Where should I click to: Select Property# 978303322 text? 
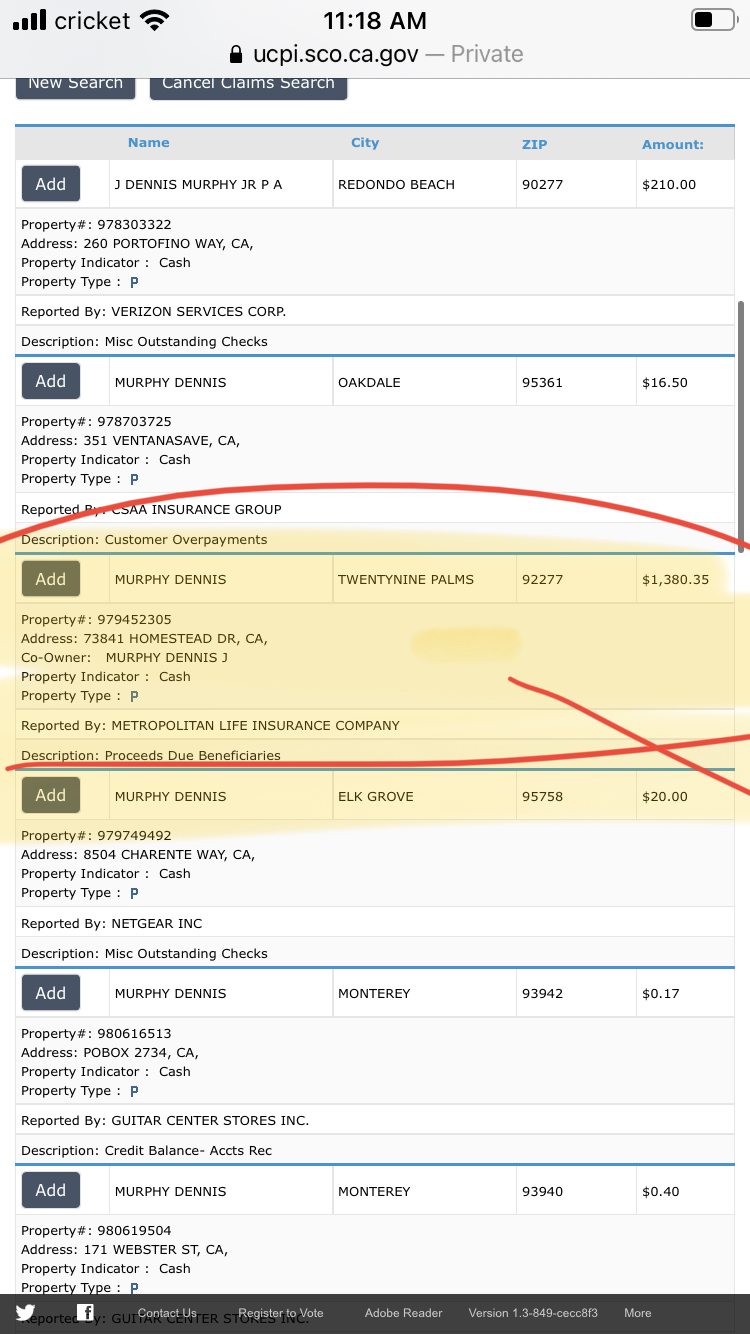click(x=96, y=224)
